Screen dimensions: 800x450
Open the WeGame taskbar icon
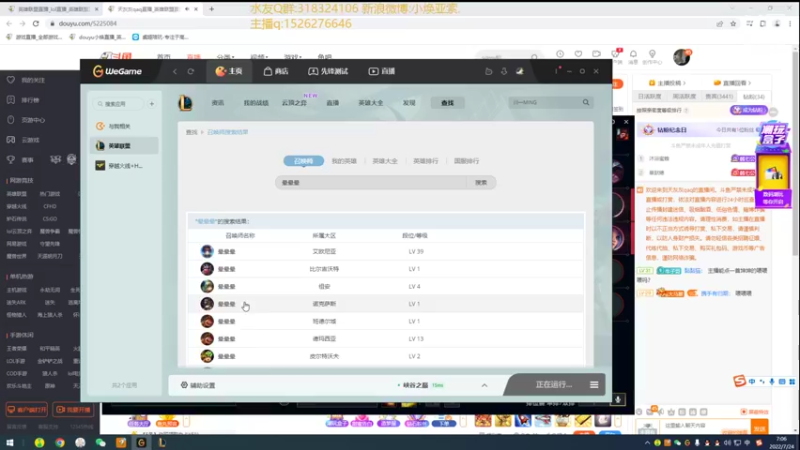[x=141, y=442]
